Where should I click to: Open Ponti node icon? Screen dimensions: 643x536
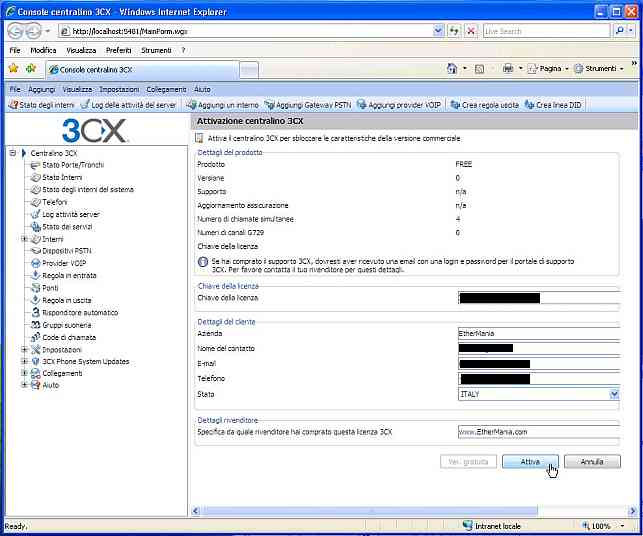click(36, 287)
